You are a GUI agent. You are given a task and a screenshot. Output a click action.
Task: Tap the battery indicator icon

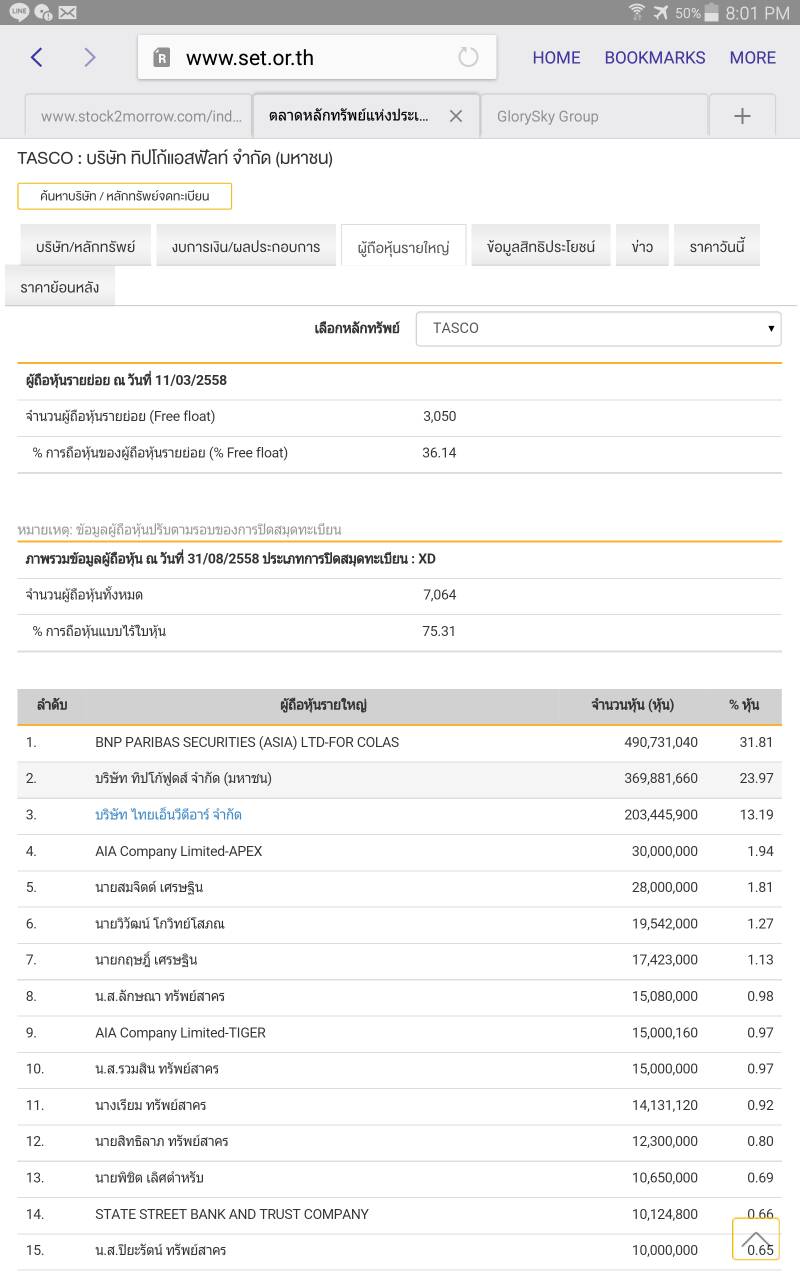(x=711, y=12)
